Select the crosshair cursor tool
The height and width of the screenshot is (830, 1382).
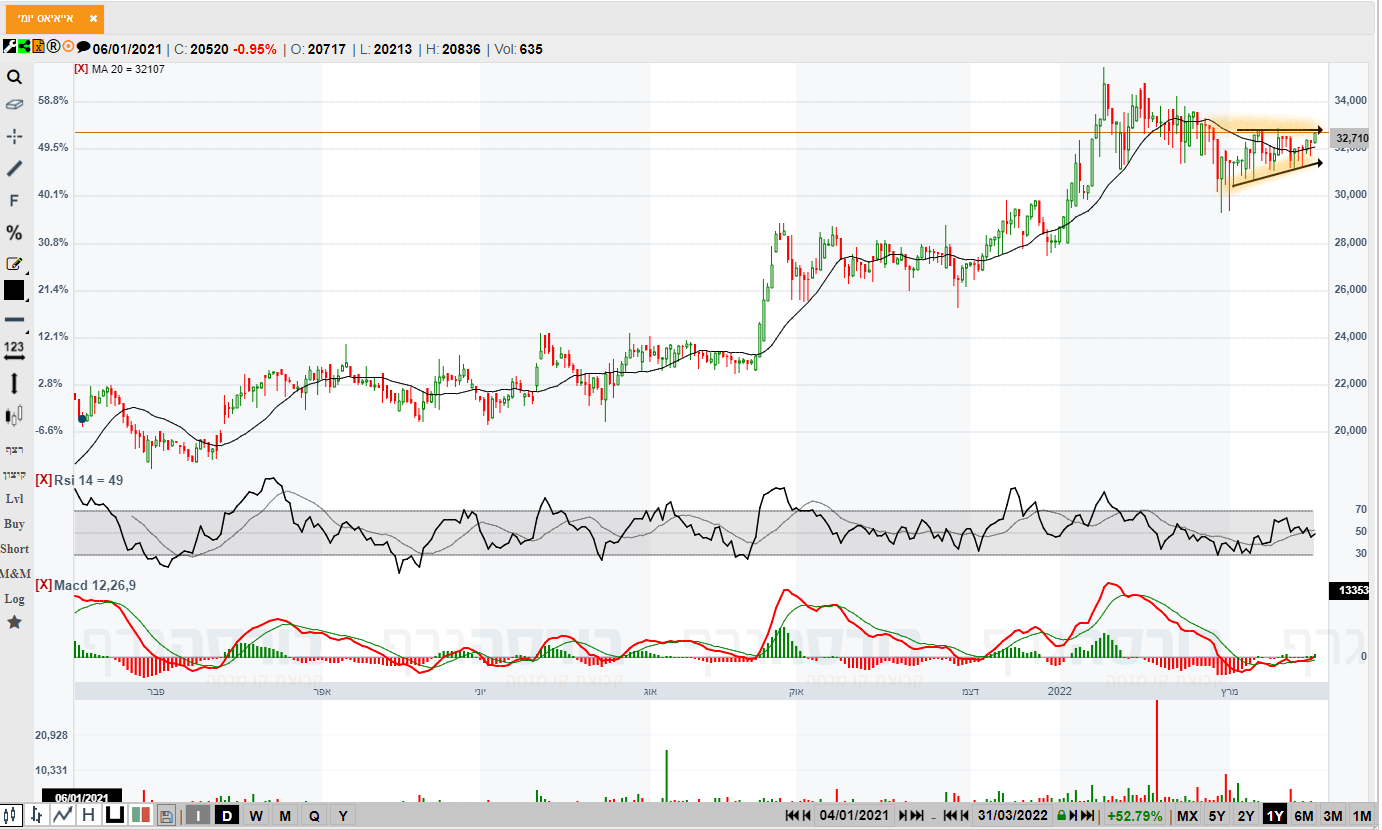click(14, 136)
